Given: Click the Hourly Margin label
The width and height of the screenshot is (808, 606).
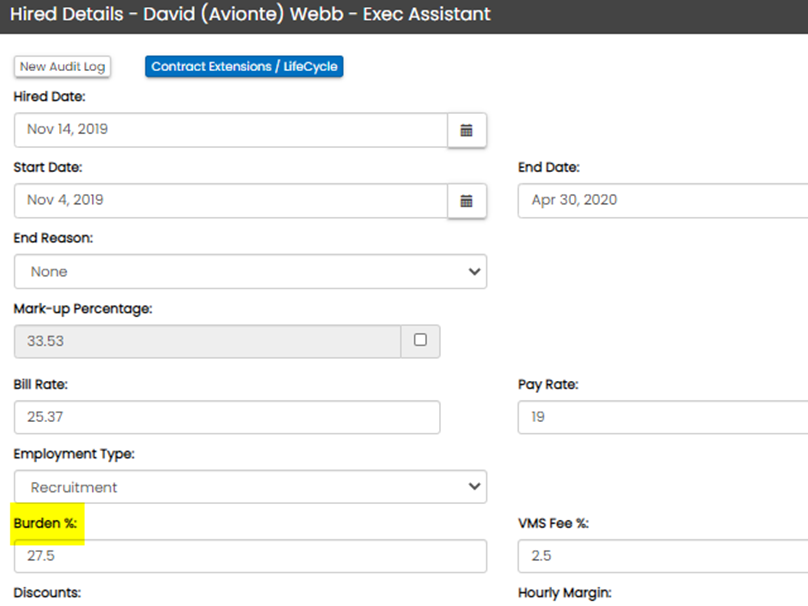Looking at the screenshot, I should [x=565, y=593].
